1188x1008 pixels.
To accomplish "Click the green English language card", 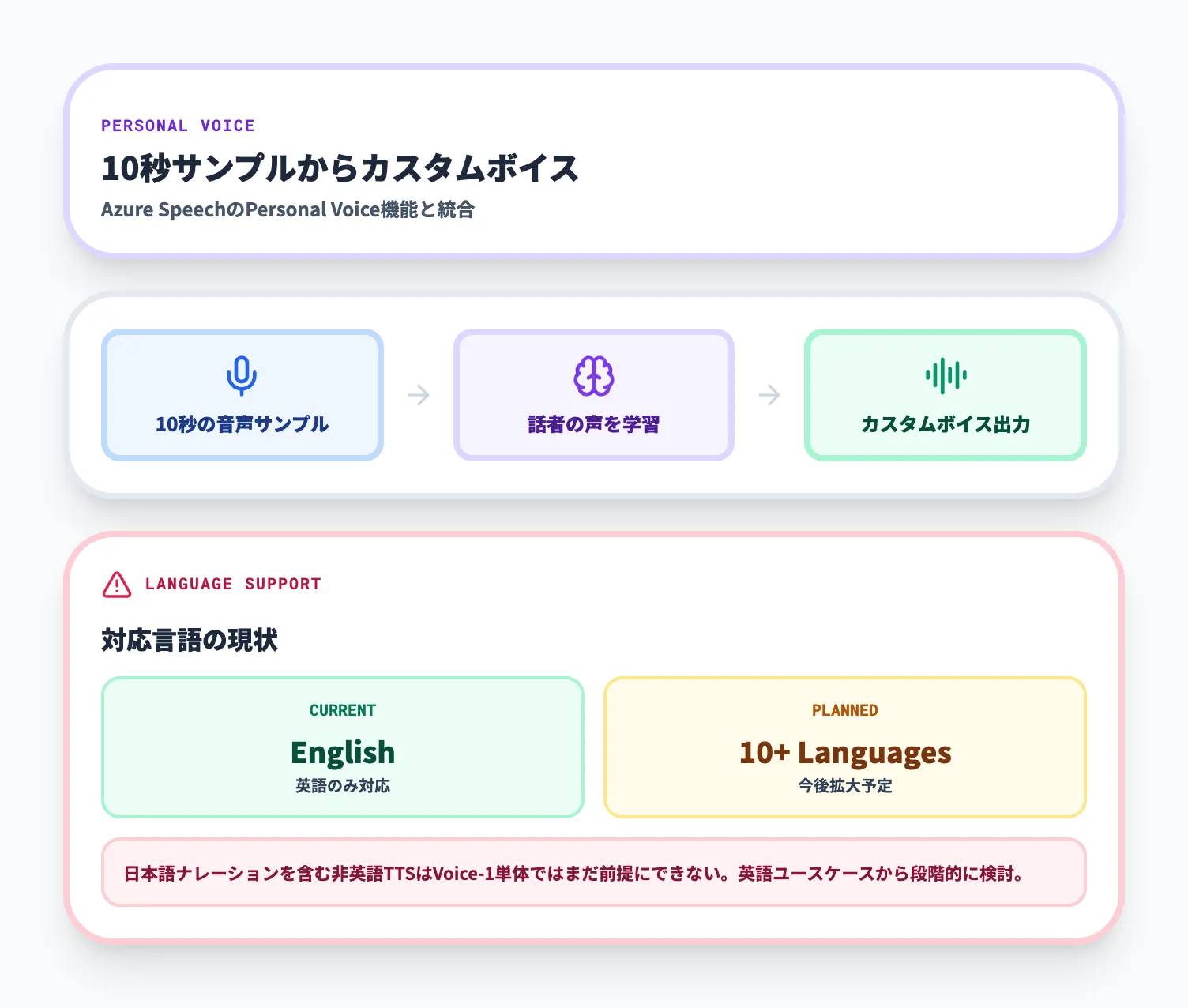I will pyautogui.click(x=341, y=747).
